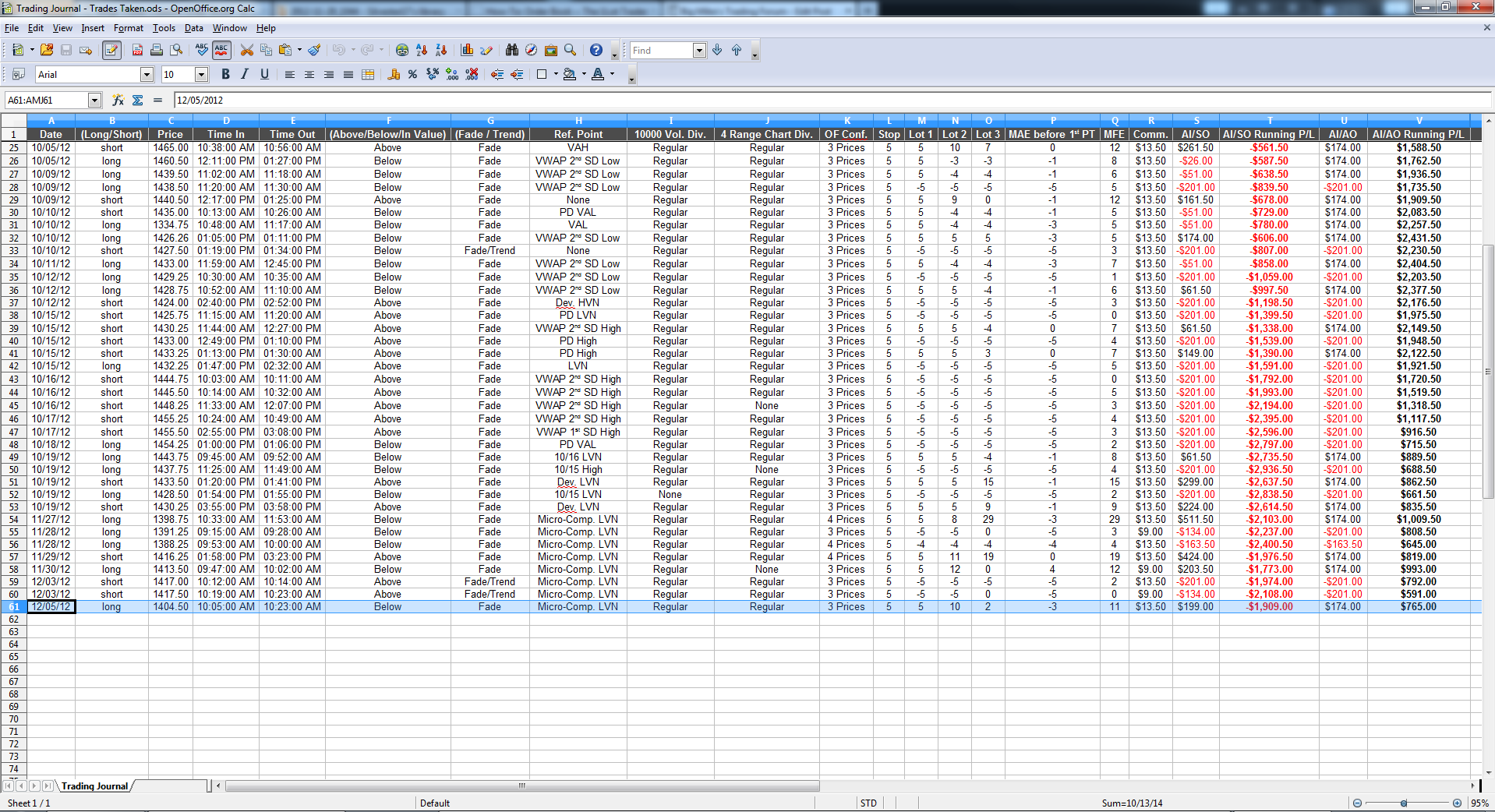
Task: Open the Data menu
Action: pos(194,28)
